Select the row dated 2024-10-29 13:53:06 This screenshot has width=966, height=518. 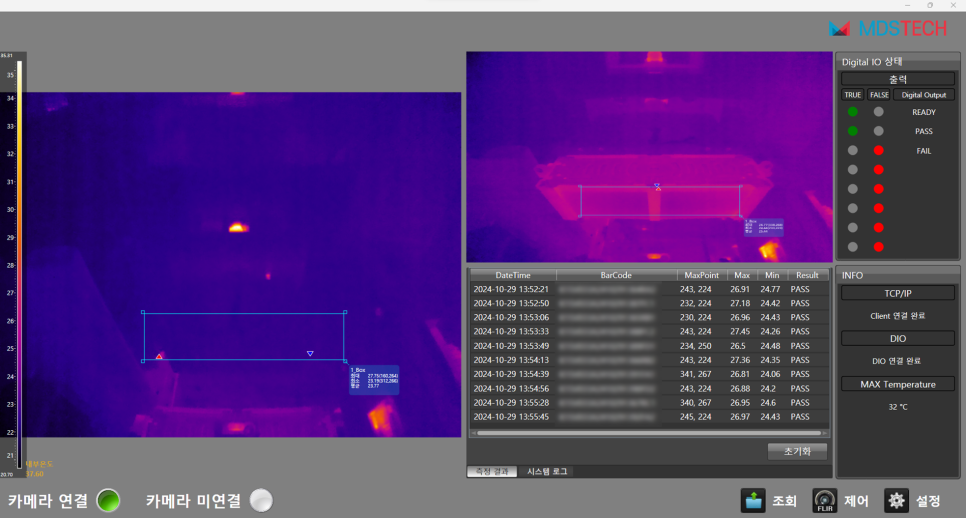[x=649, y=317]
